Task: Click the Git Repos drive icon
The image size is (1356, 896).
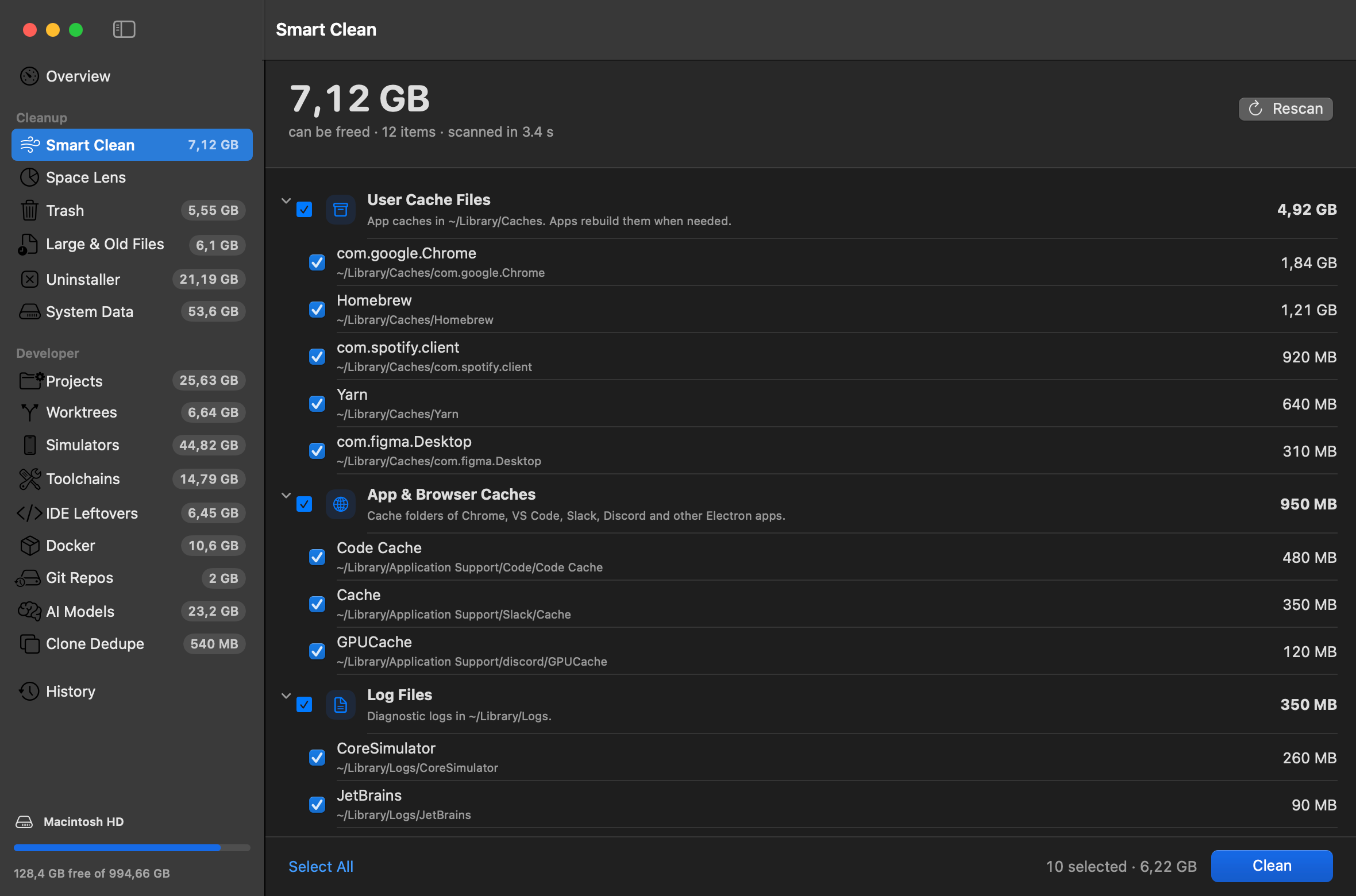Action: [28, 578]
